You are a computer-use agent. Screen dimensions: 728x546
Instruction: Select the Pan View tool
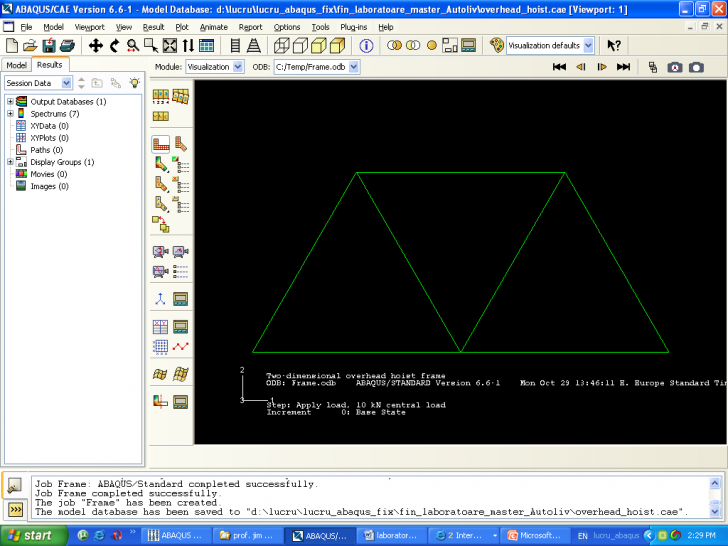pyautogui.click(x=96, y=45)
